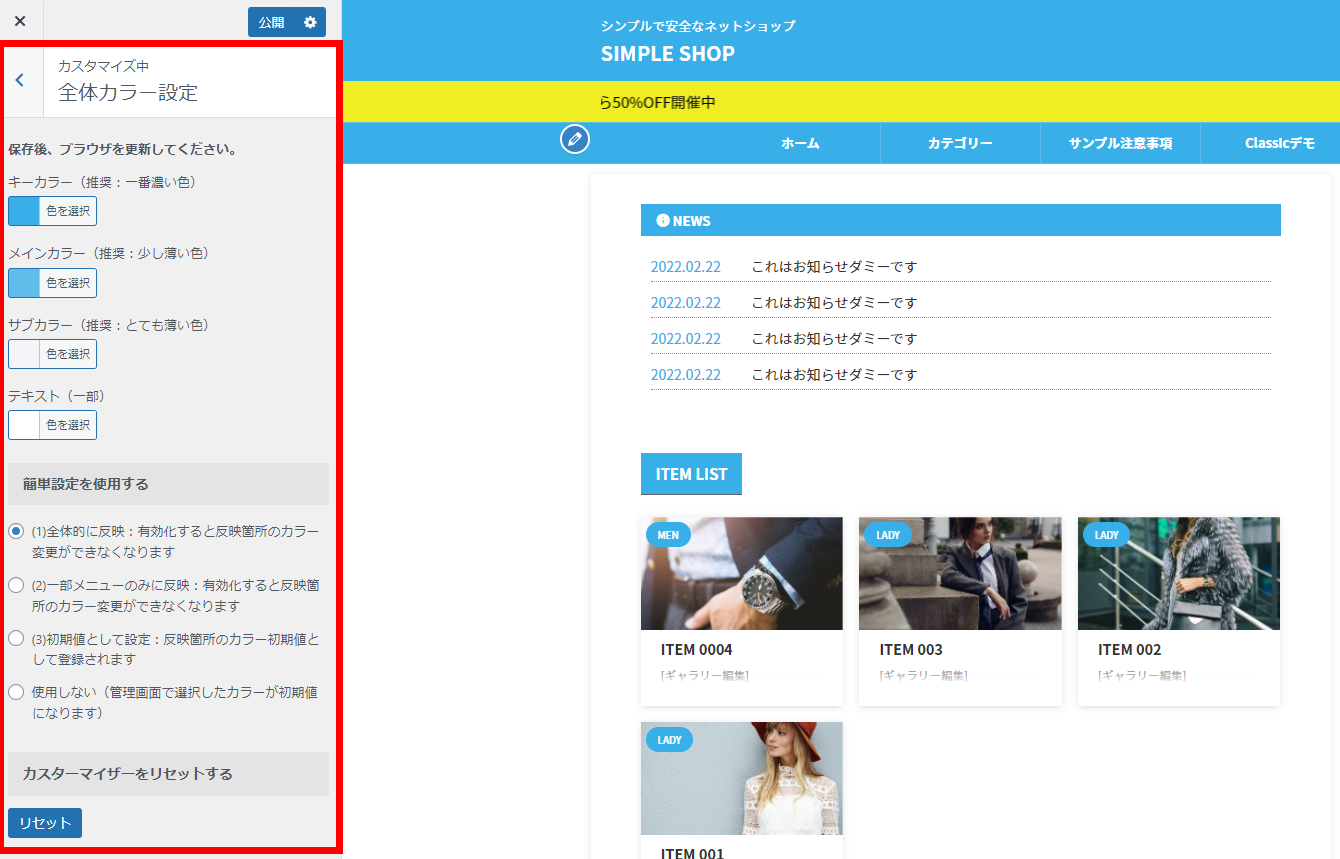The height and width of the screenshot is (859, 1340).
Task: Select radio (1)全体的に反映
Action: tap(16, 531)
